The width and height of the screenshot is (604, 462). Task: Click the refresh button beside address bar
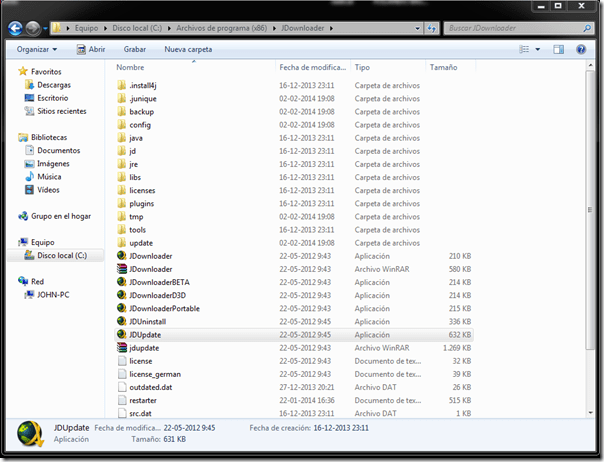(431, 28)
